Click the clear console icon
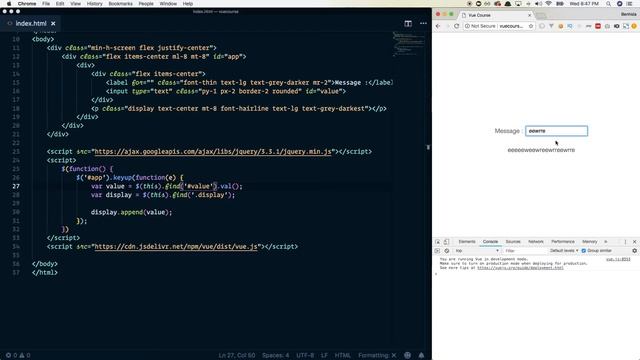The image size is (640, 360). click(447, 251)
